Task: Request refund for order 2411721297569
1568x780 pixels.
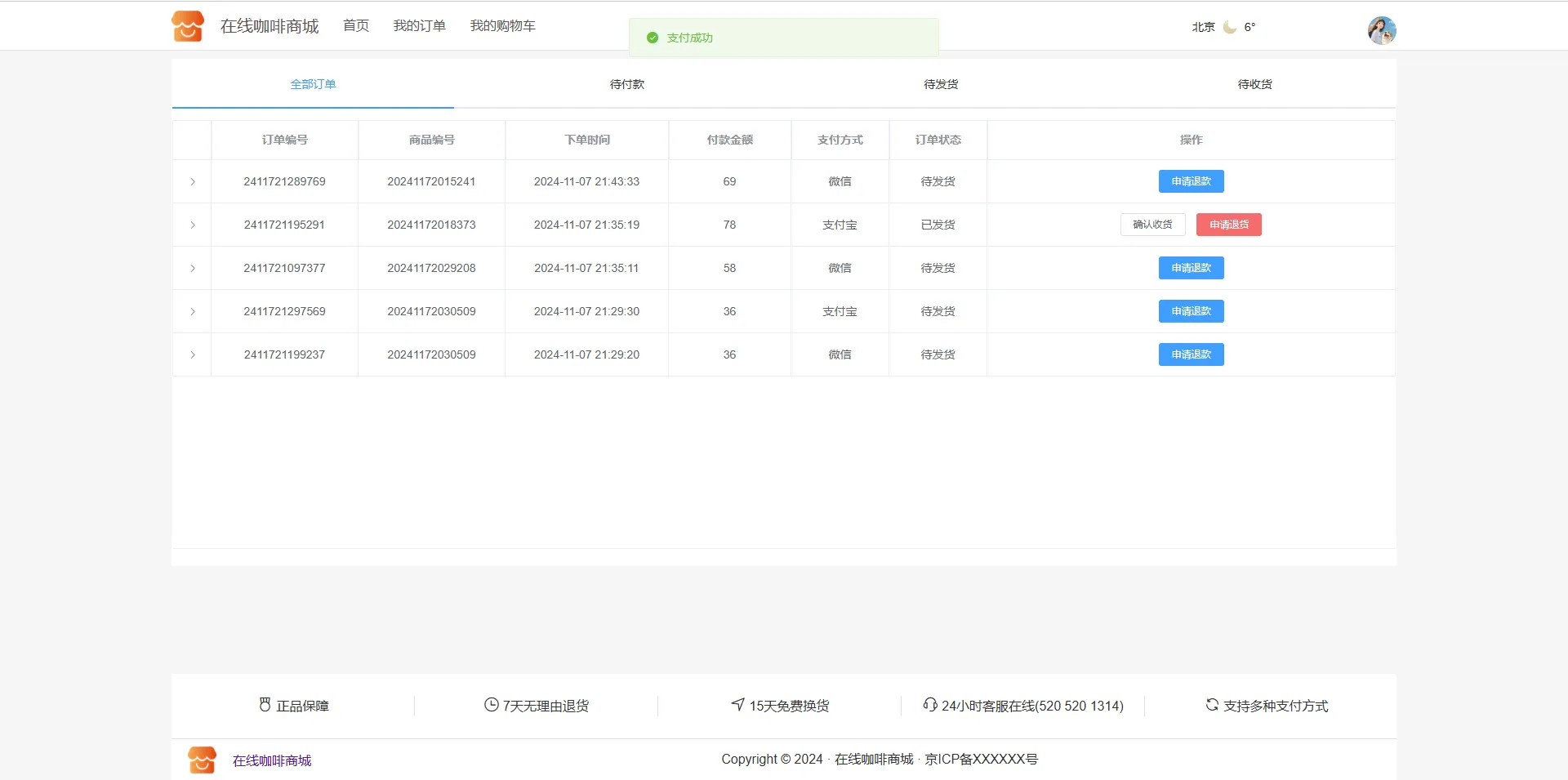Action: (1191, 311)
